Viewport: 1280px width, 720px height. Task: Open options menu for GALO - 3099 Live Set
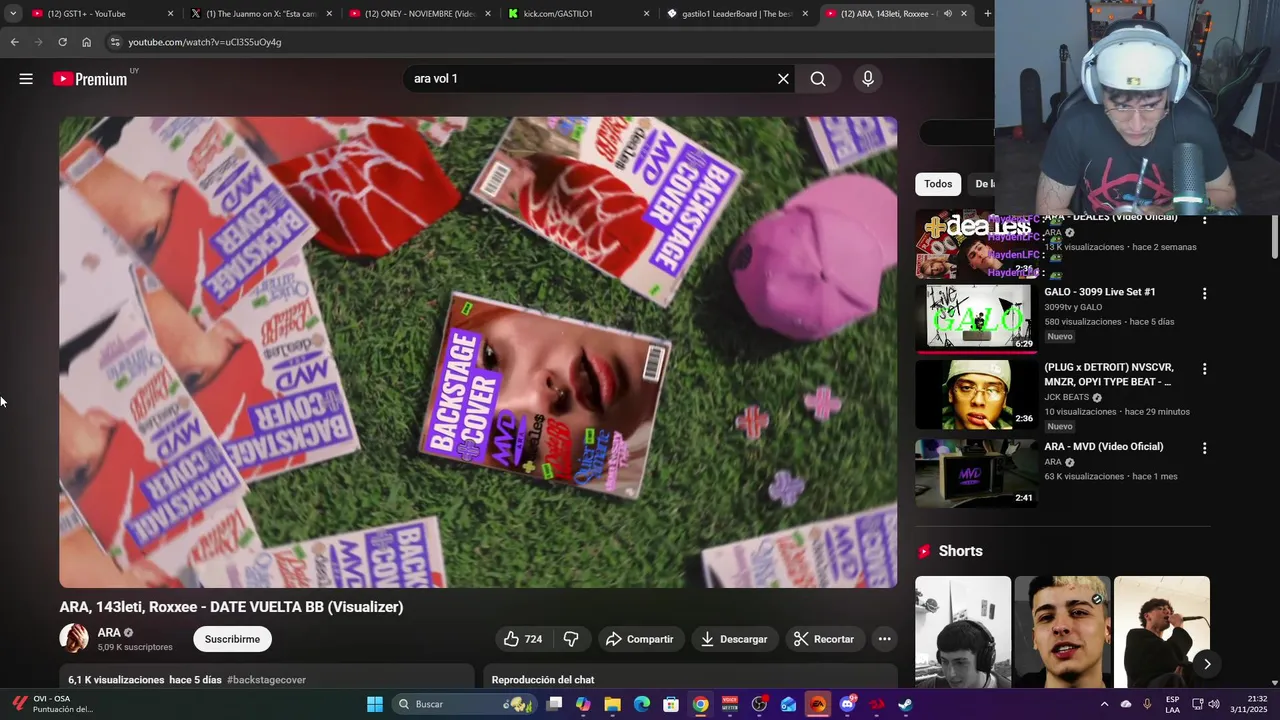1204,294
